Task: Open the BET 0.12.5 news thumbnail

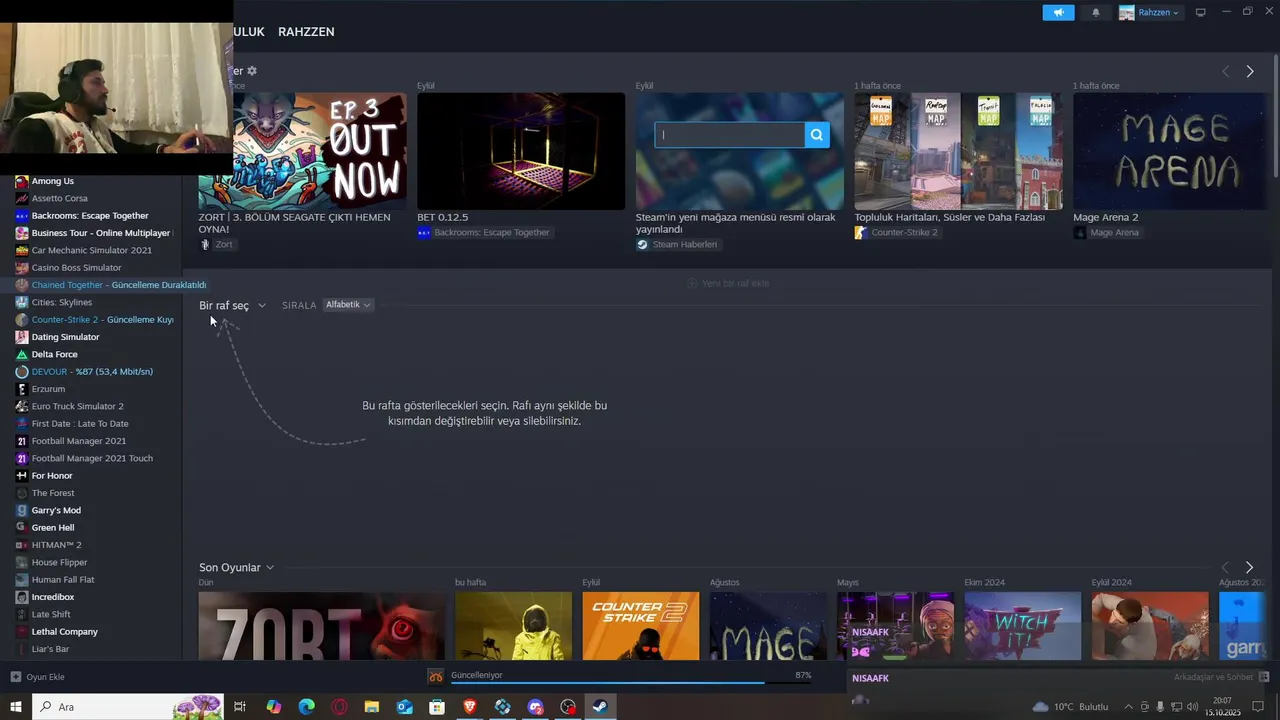Action: (521, 151)
